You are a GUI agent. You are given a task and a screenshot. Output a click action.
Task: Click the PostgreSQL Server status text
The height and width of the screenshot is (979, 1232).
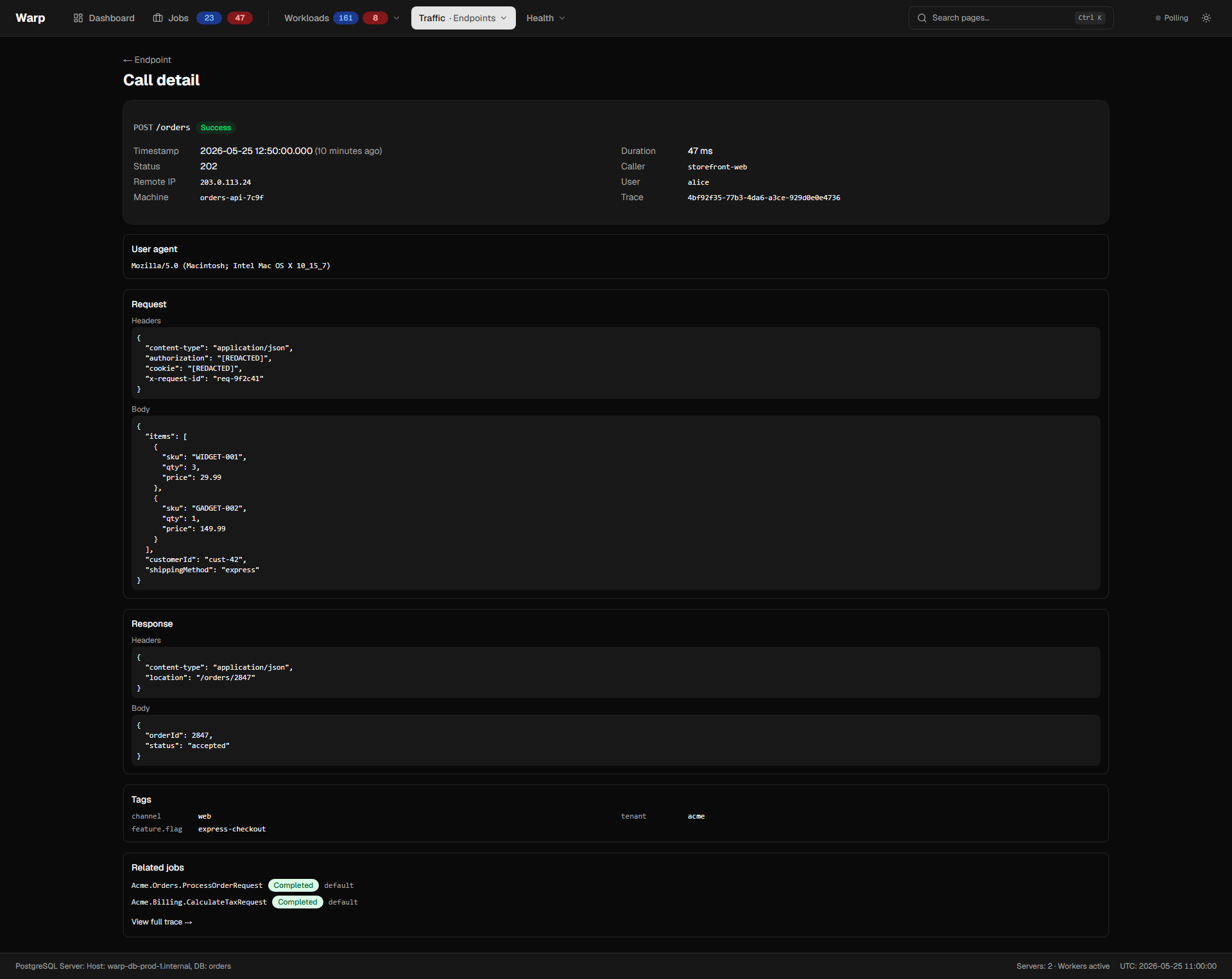click(x=123, y=966)
